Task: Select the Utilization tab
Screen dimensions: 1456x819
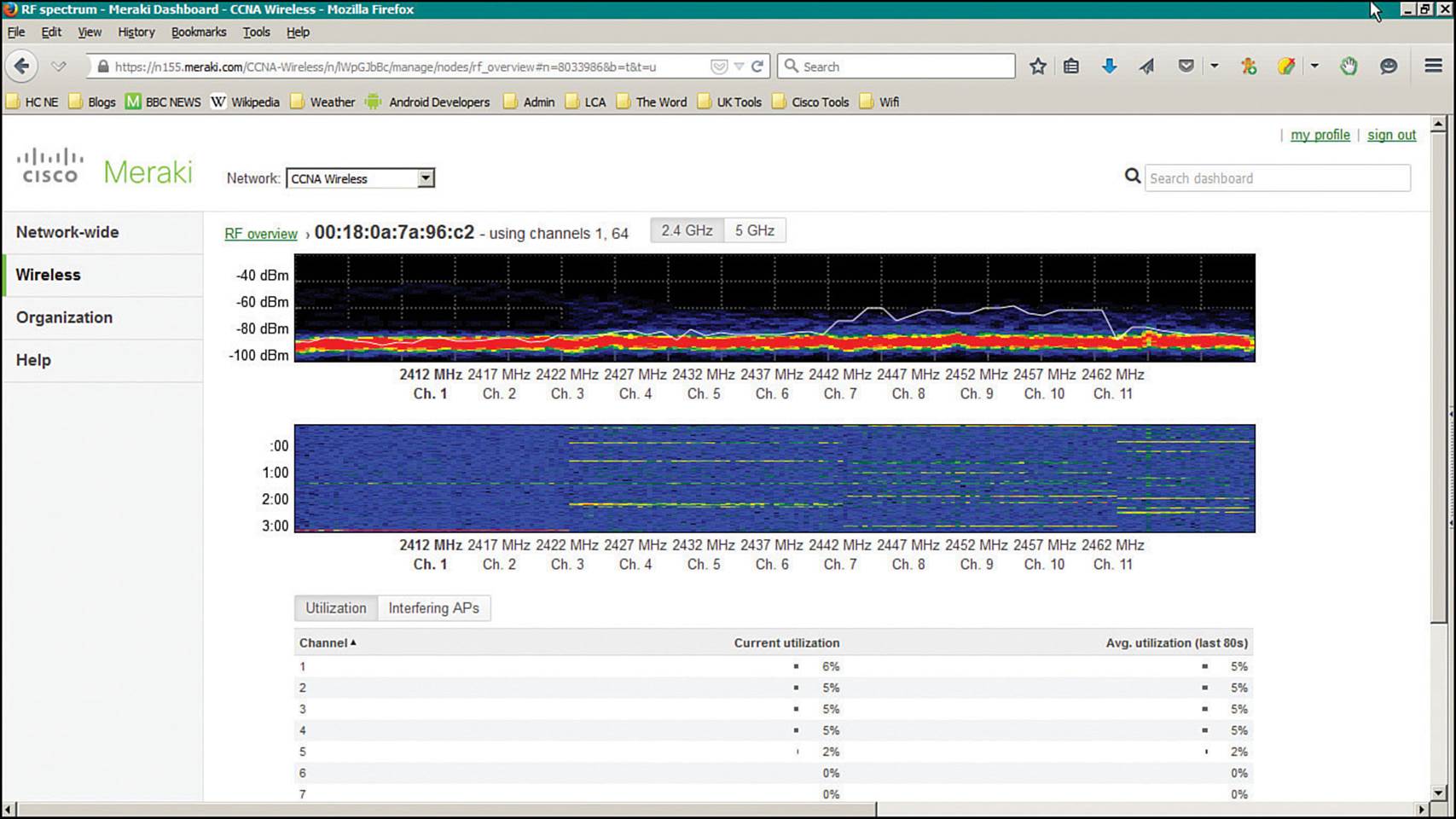Action: (x=336, y=608)
